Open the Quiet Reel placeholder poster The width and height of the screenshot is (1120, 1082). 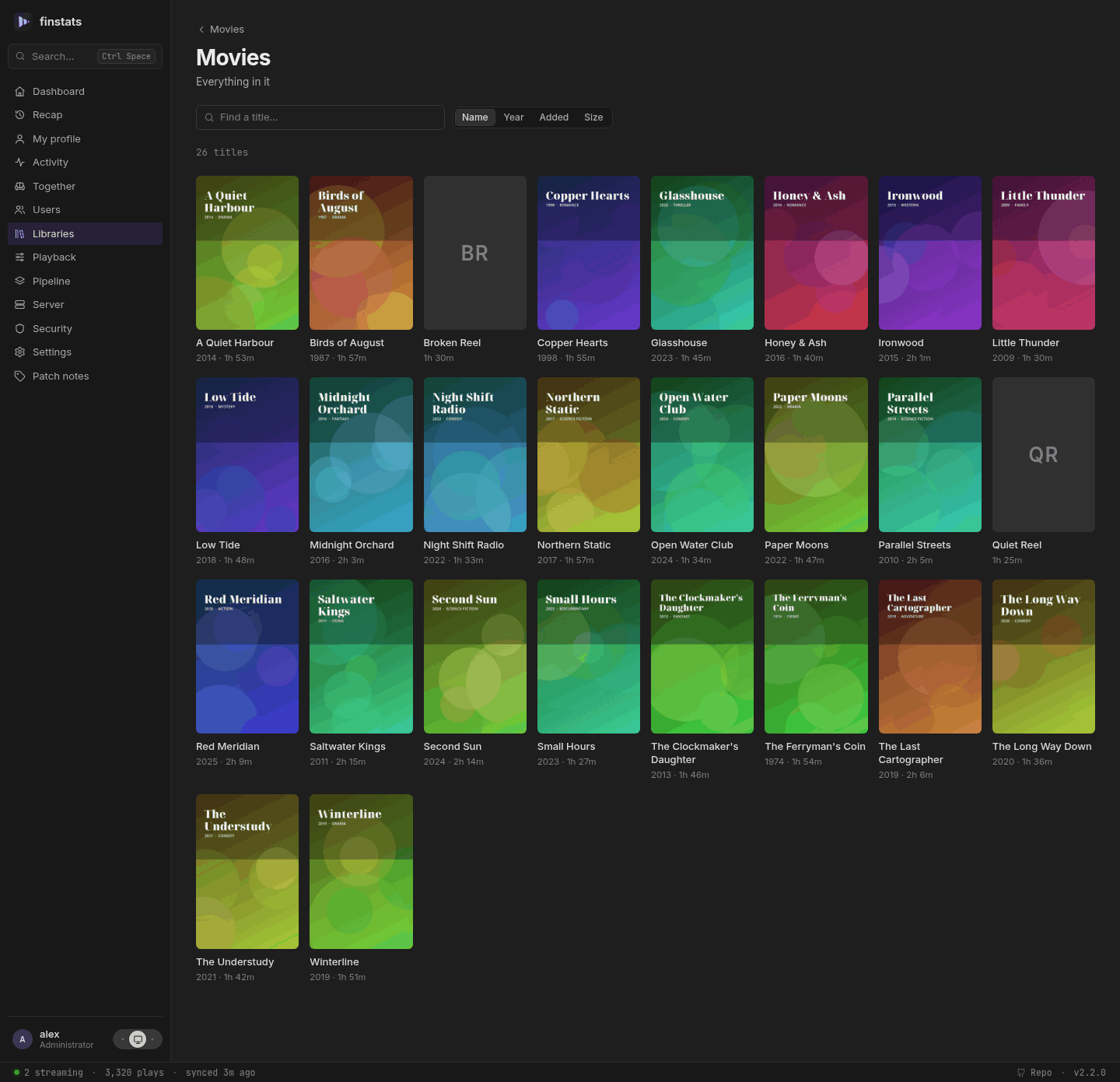1044,455
